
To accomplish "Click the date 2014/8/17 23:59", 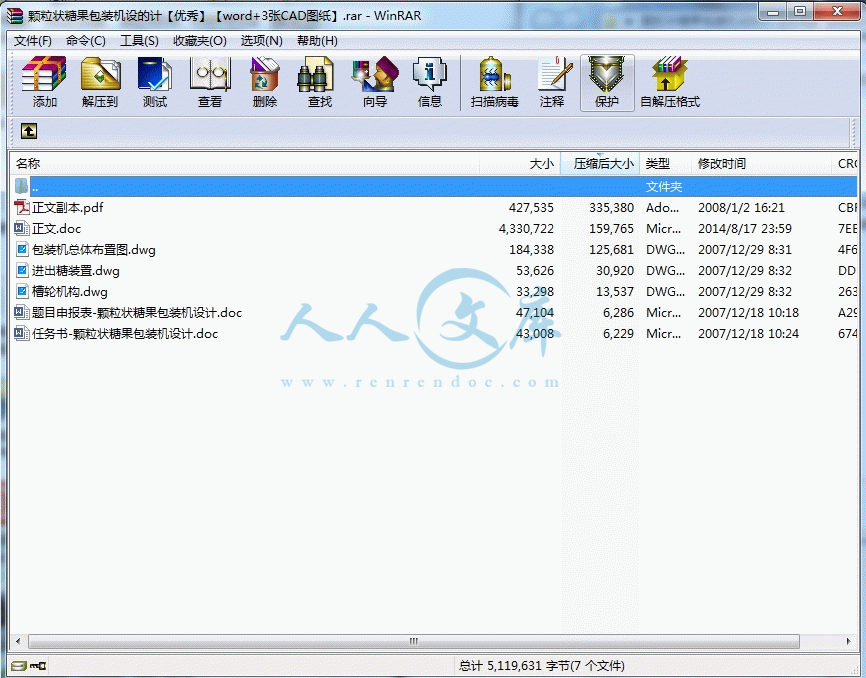I will [x=744, y=229].
